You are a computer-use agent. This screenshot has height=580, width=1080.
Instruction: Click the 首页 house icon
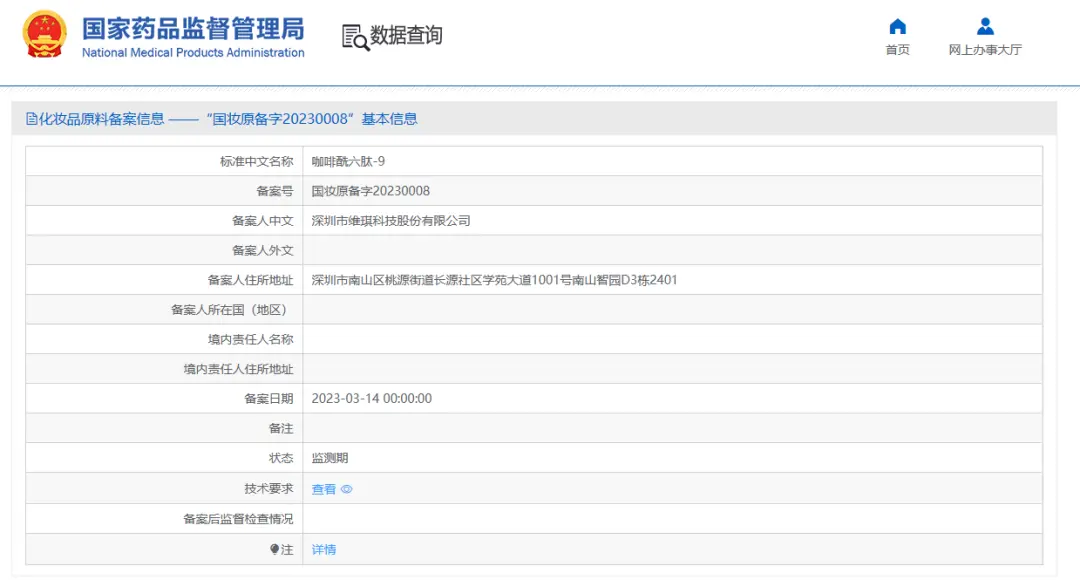pos(897,27)
